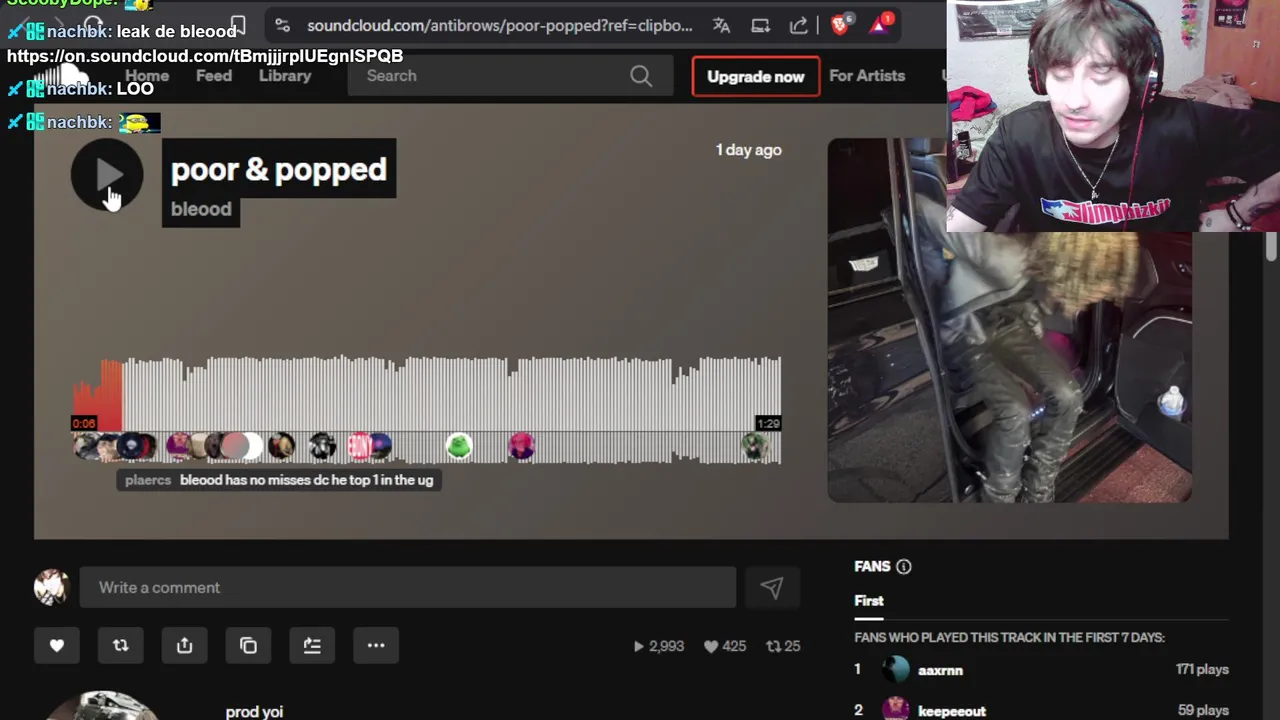The height and width of the screenshot is (720, 1280).
Task: Open fan keepeeout's profile
Action: click(952, 711)
